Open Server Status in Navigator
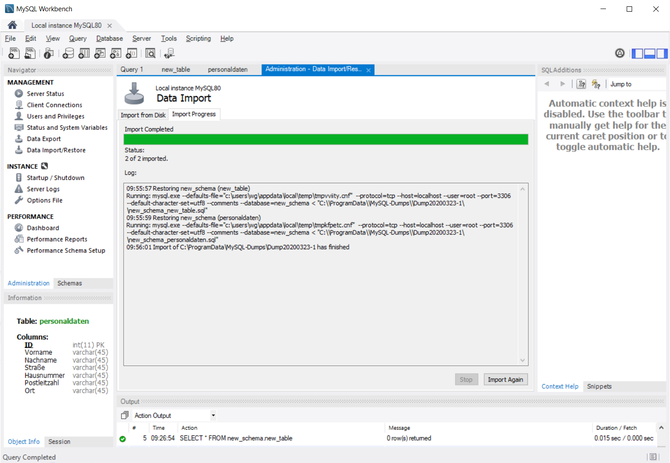The height and width of the screenshot is (463, 670). pyautogui.click(x=45, y=94)
